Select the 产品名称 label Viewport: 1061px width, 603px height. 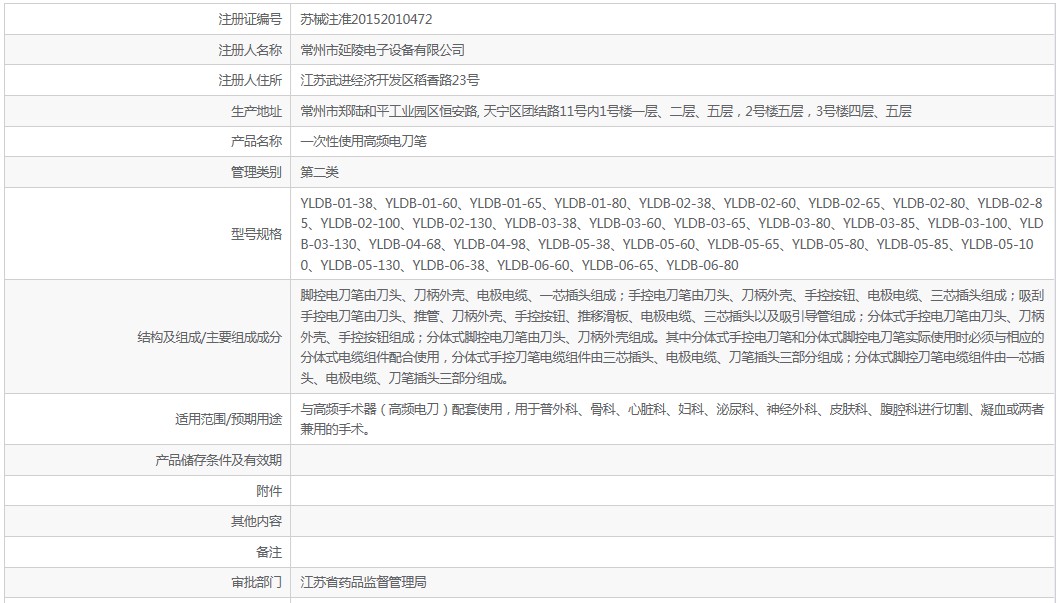[256, 141]
